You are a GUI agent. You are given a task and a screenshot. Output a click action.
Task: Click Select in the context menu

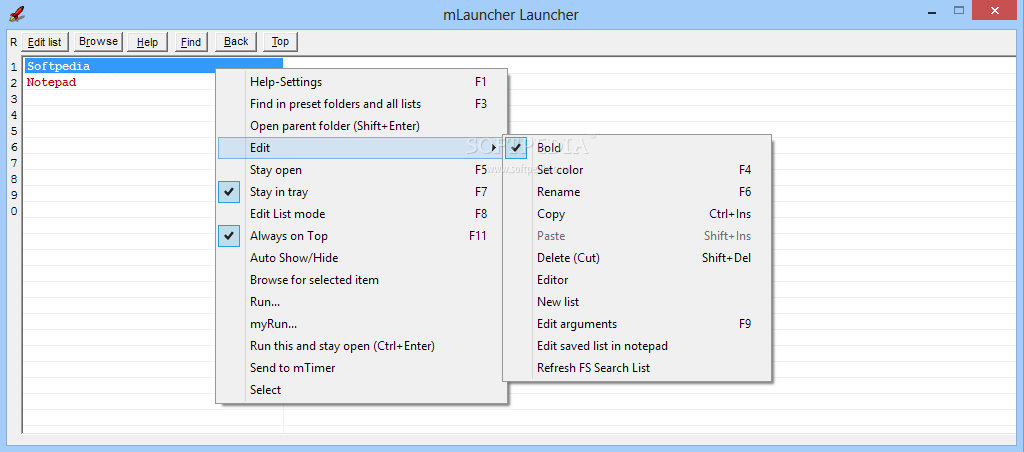(x=362, y=390)
